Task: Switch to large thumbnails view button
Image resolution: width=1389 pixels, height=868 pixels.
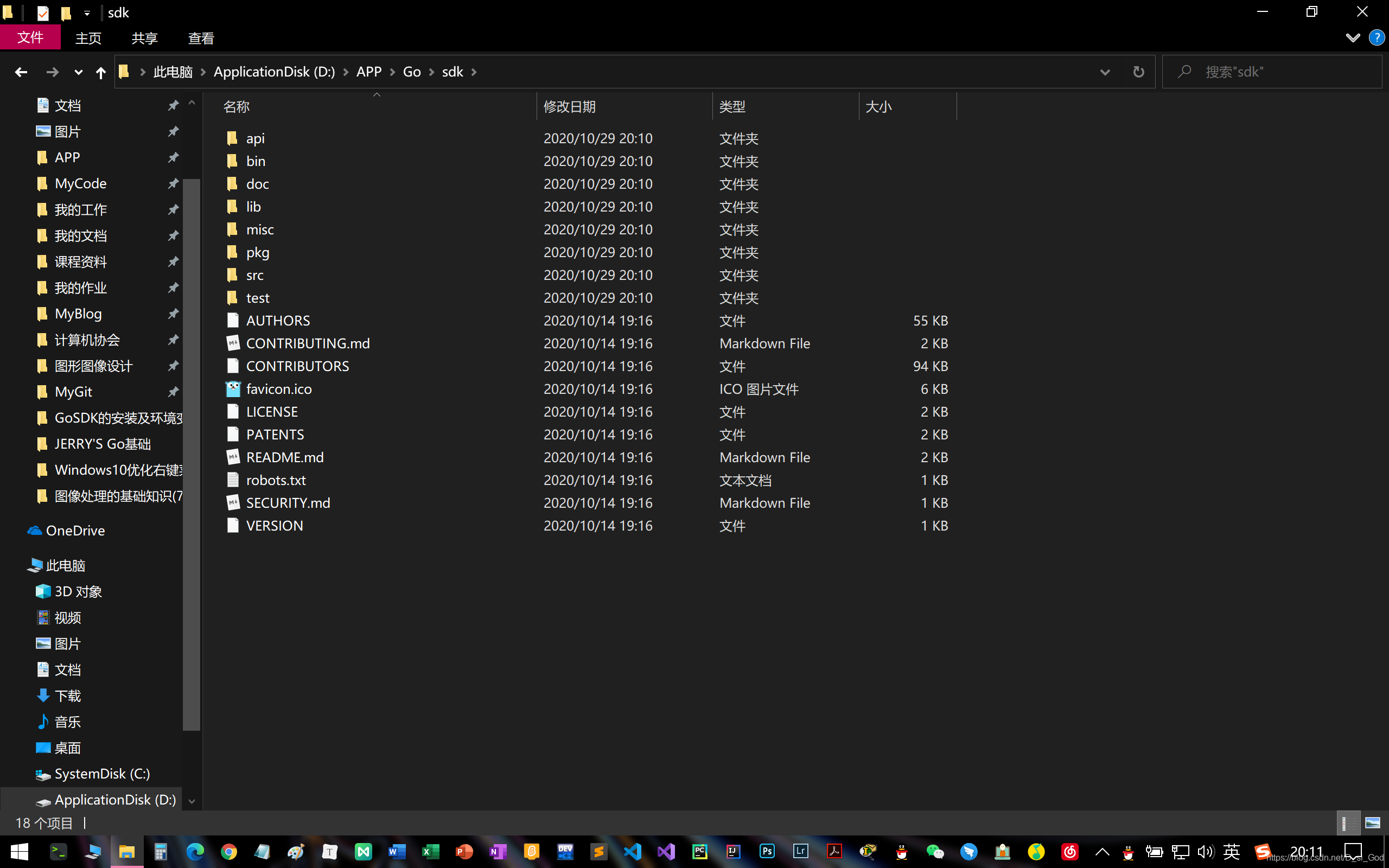Action: point(1372,823)
